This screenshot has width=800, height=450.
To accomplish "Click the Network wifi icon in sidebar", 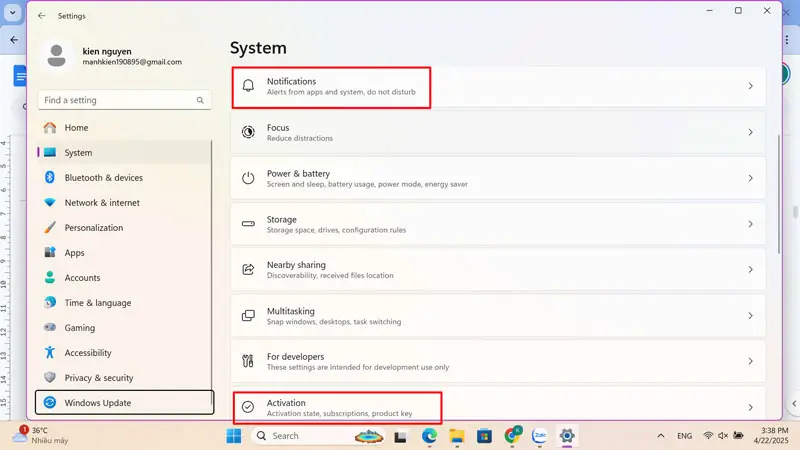I will coord(49,203).
